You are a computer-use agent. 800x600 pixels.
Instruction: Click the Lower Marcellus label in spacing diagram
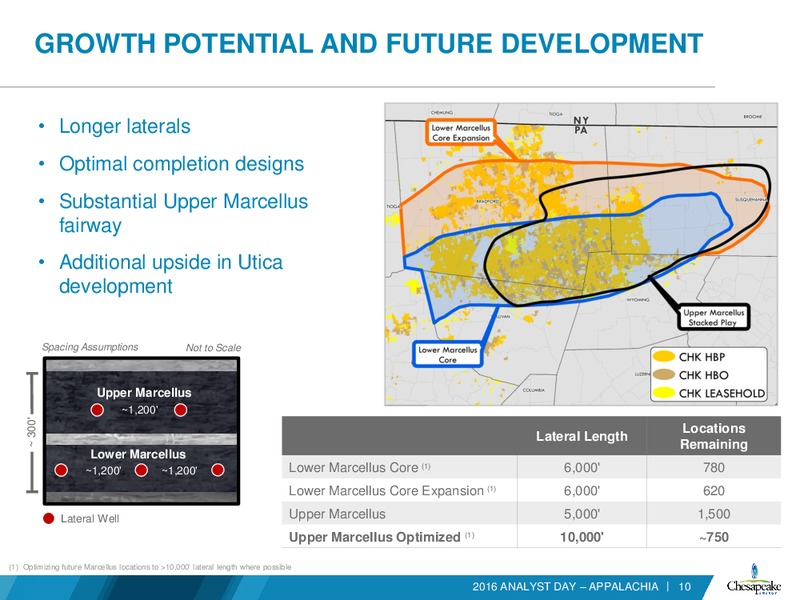click(x=138, y=454)
